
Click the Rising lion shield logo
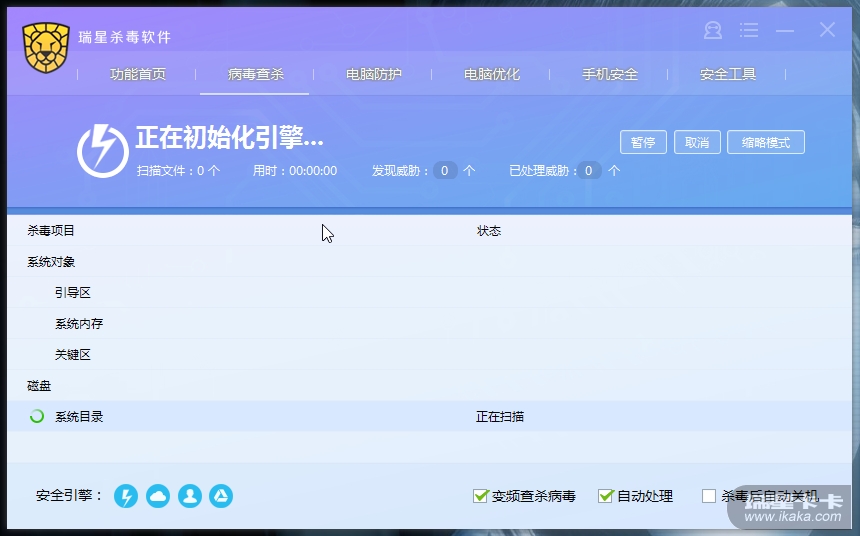click(46, 48)
